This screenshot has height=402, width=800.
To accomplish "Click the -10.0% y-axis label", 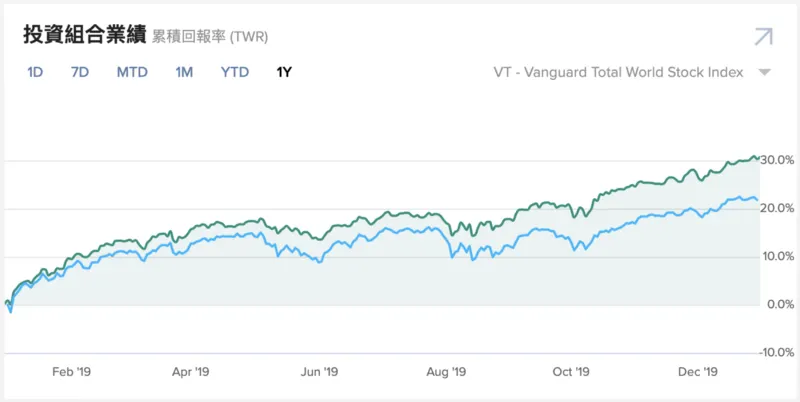I will point(776,353).
